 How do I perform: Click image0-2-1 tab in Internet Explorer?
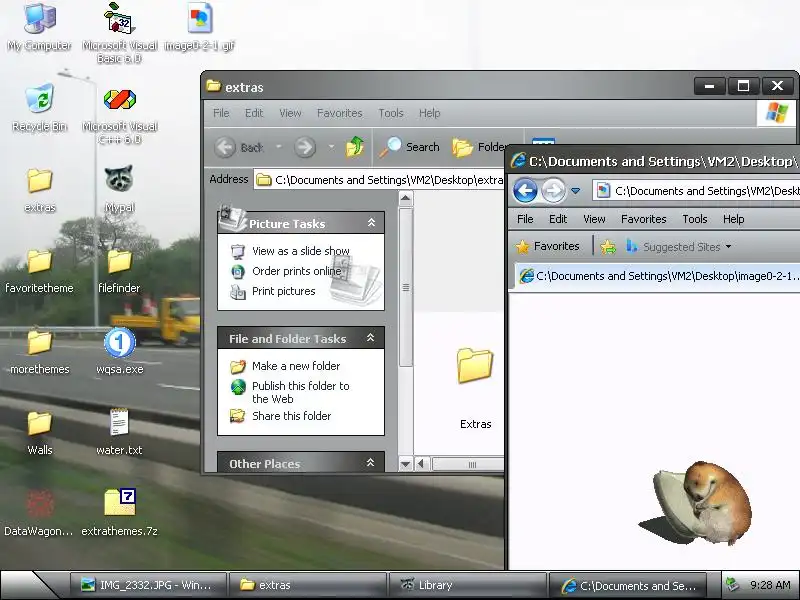[658, 276]
